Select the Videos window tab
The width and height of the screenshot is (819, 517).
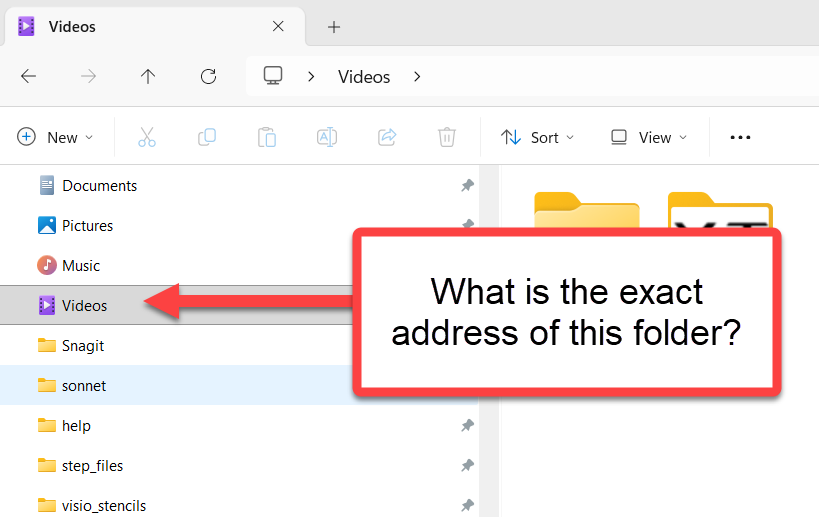[155, 26]
